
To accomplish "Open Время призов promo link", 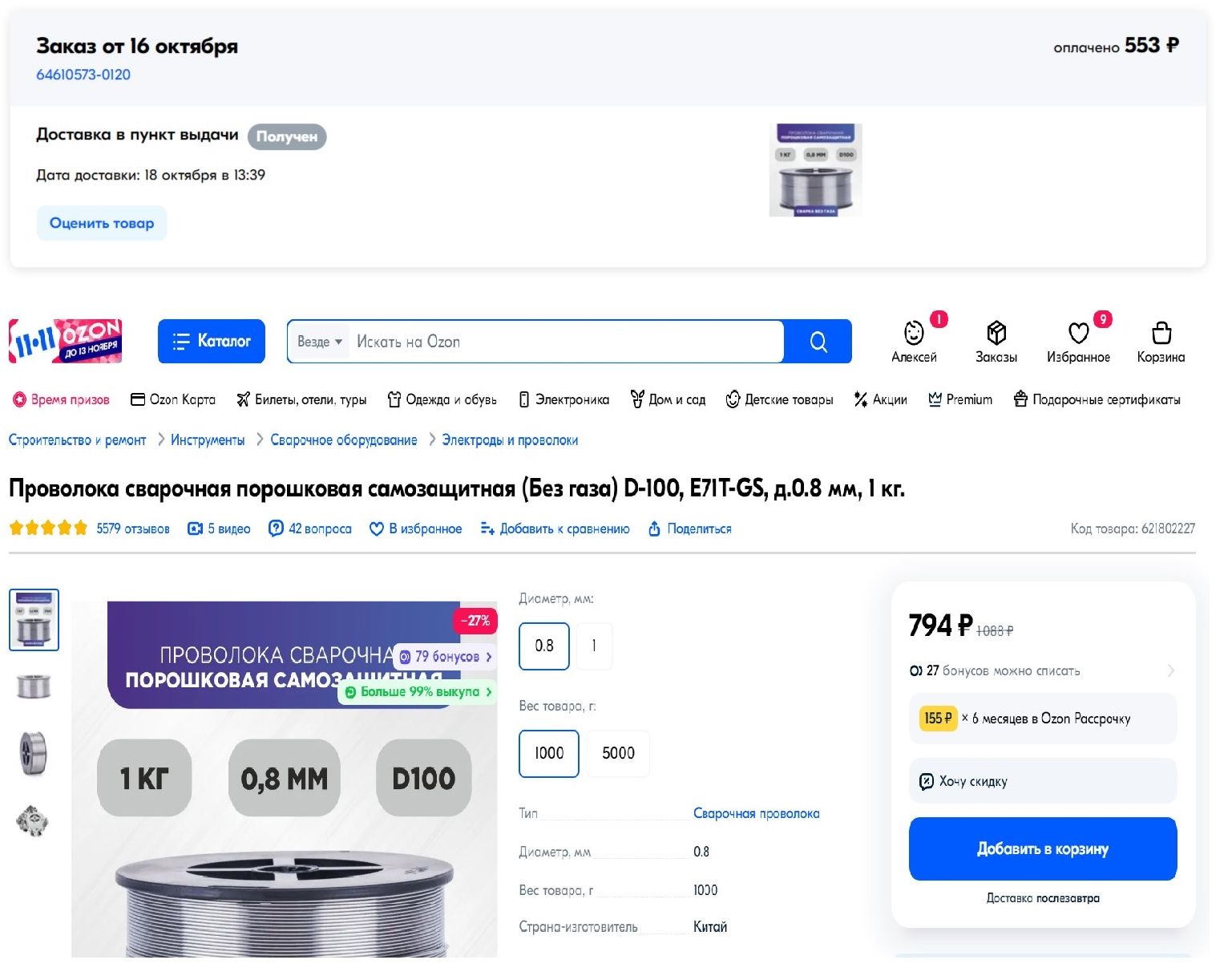I will point(61,399).
